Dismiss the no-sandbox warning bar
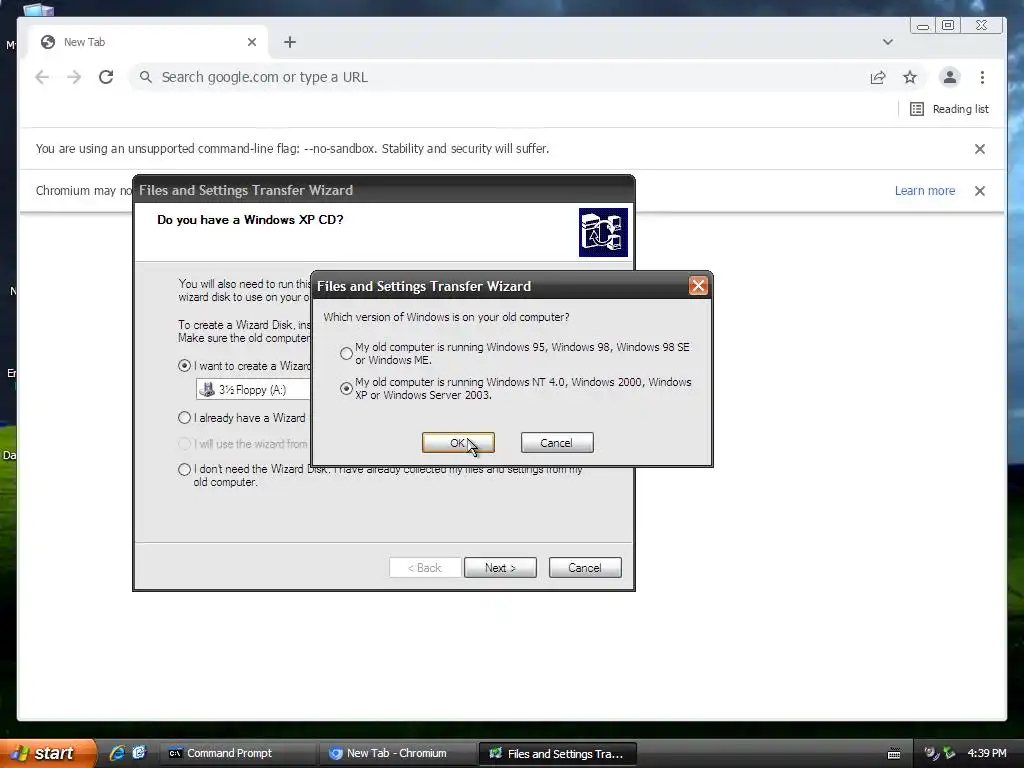 pos(980,149)
